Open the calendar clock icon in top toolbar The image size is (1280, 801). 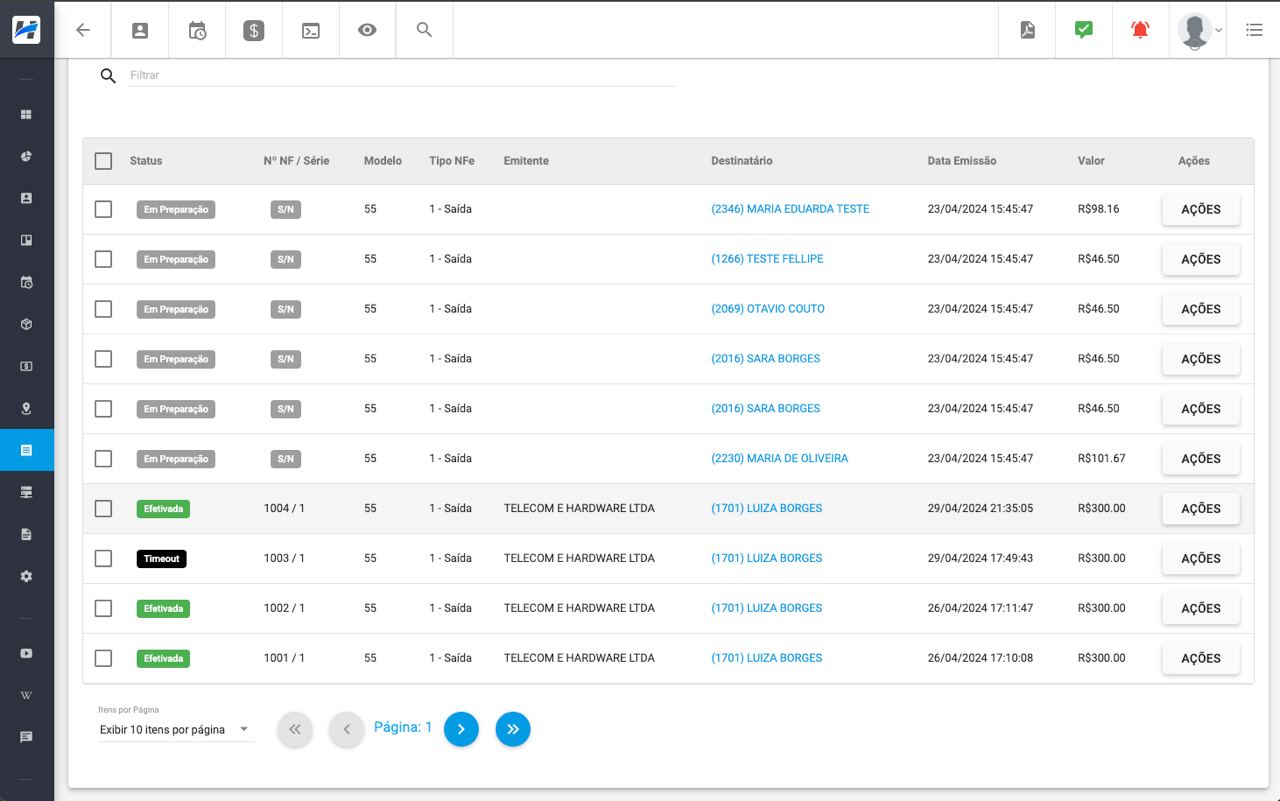point(197,30)
